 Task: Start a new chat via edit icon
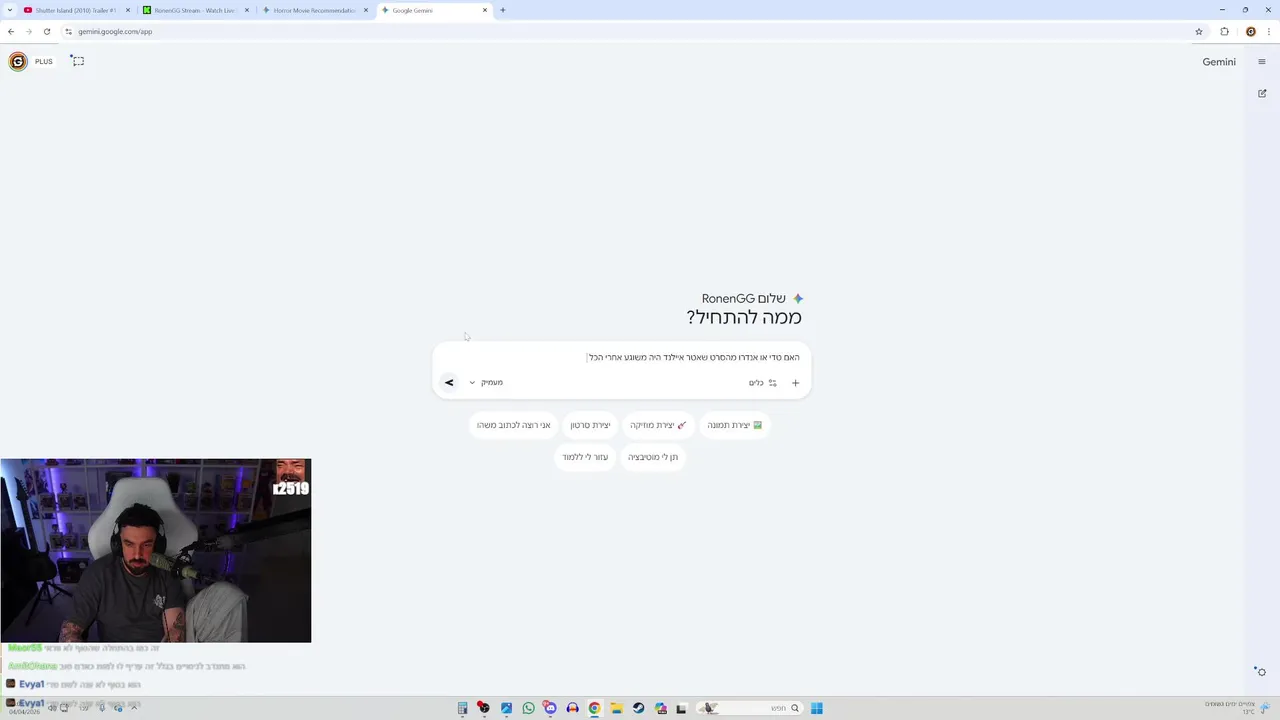pos(1261,93)
